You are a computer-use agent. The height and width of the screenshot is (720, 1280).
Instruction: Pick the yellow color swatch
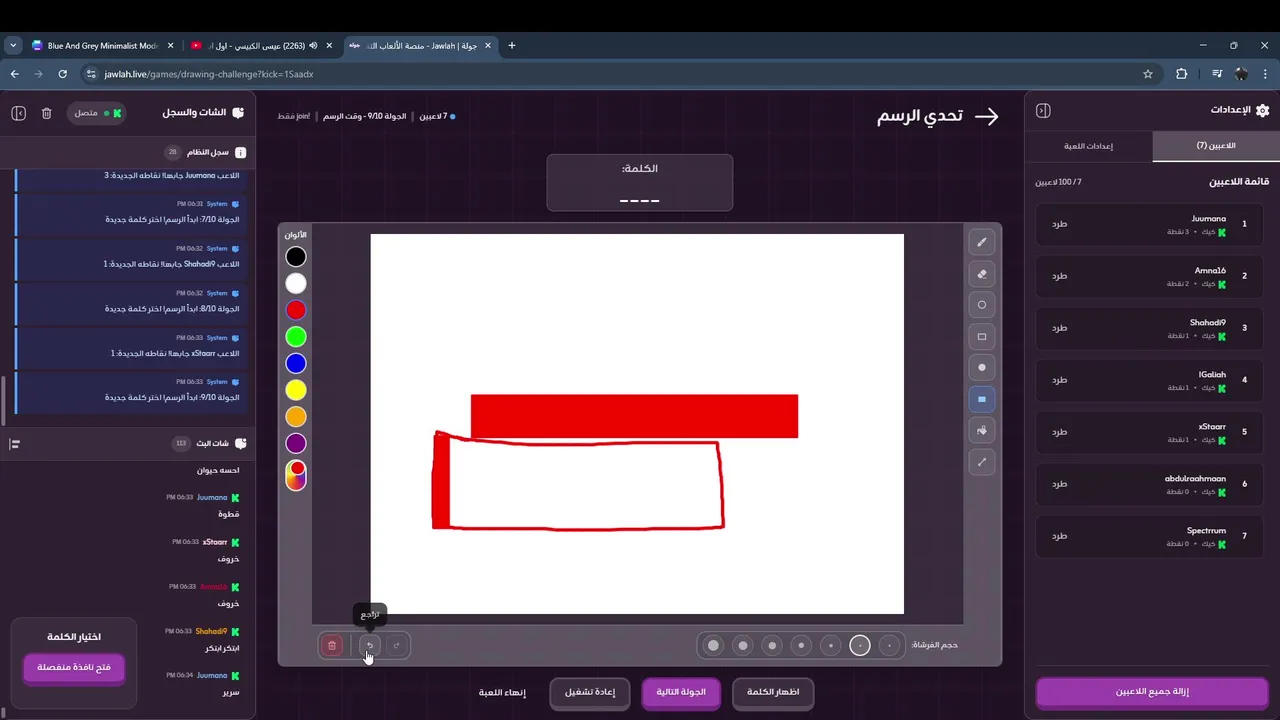coord(296,390)
